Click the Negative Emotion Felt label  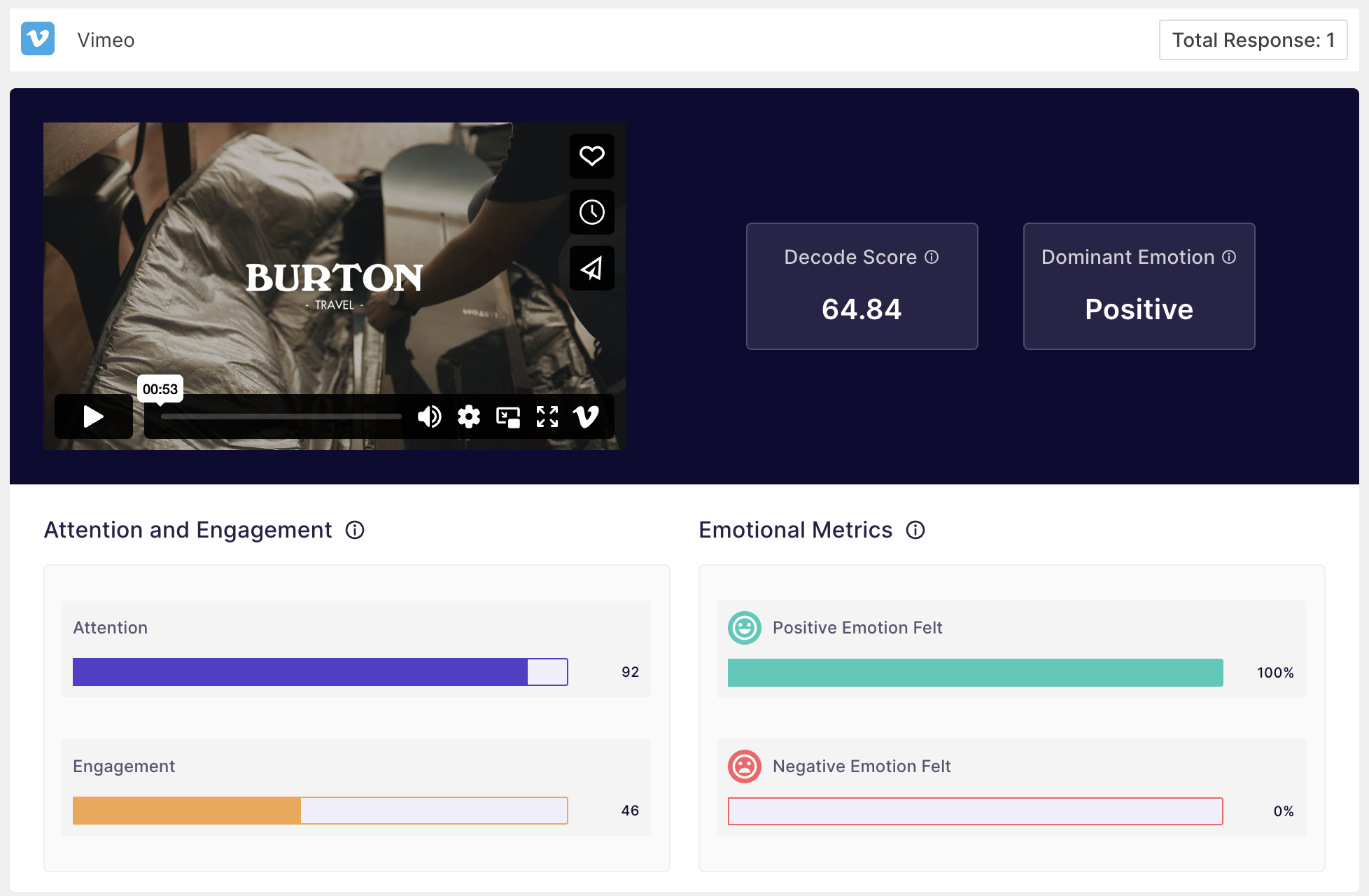862,766
